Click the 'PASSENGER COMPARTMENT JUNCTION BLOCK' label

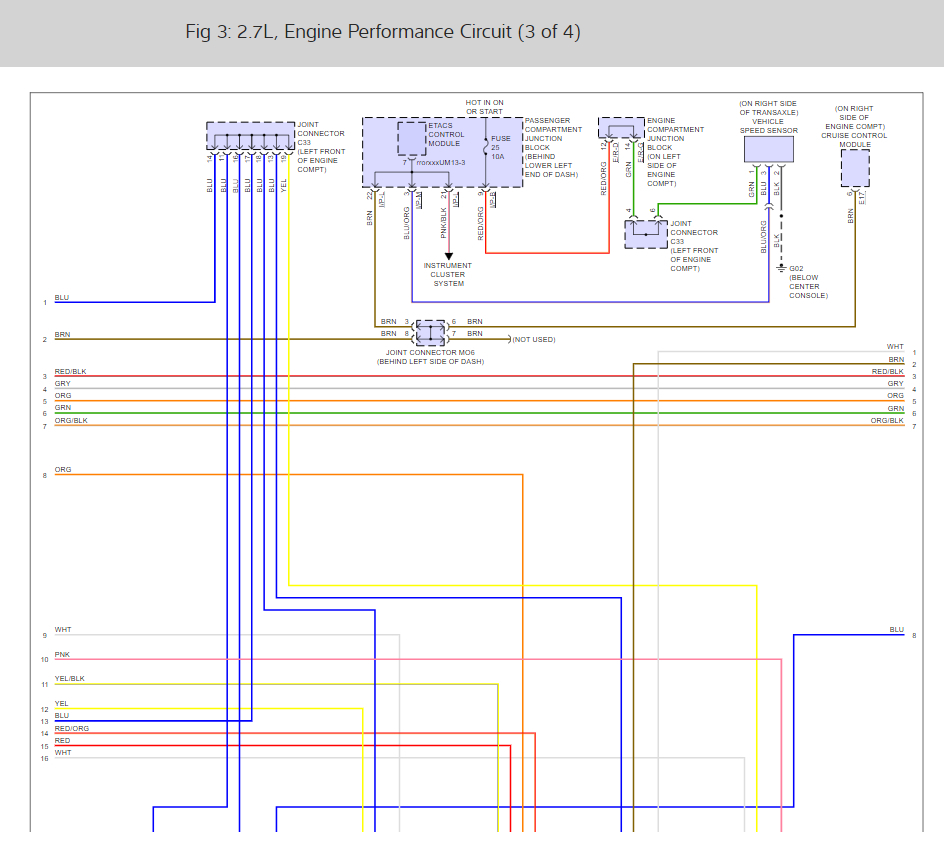553,147
